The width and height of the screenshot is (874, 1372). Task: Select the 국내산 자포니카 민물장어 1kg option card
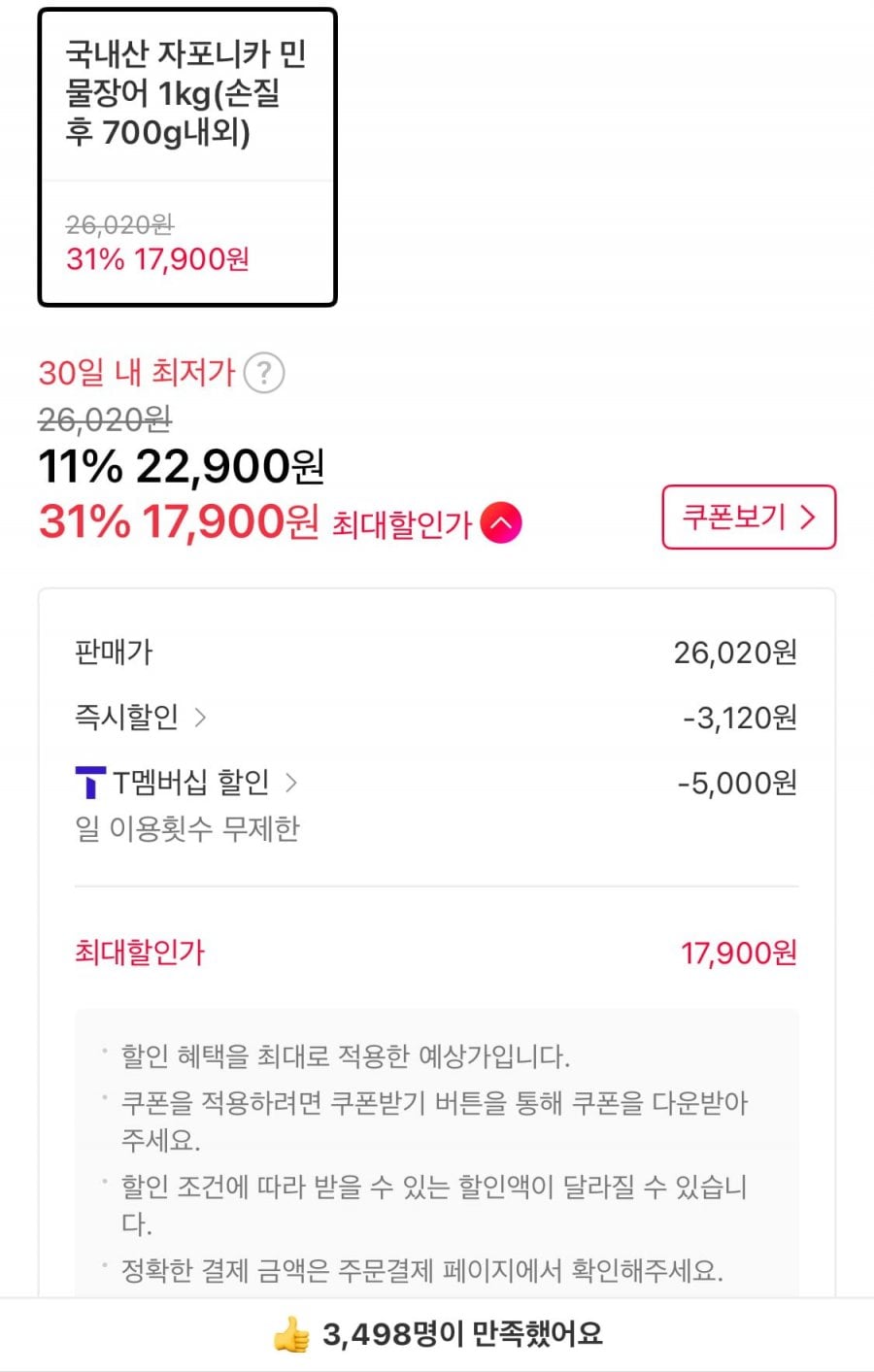pos(187,157)
